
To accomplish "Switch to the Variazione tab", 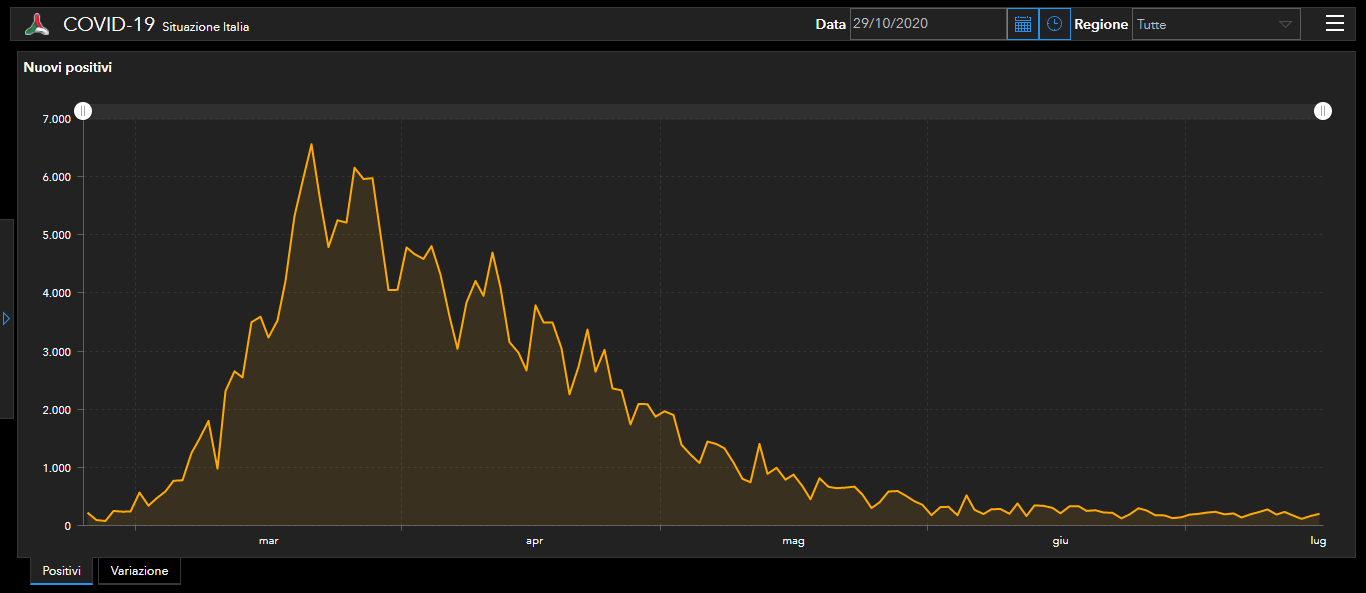I will 139,571.
